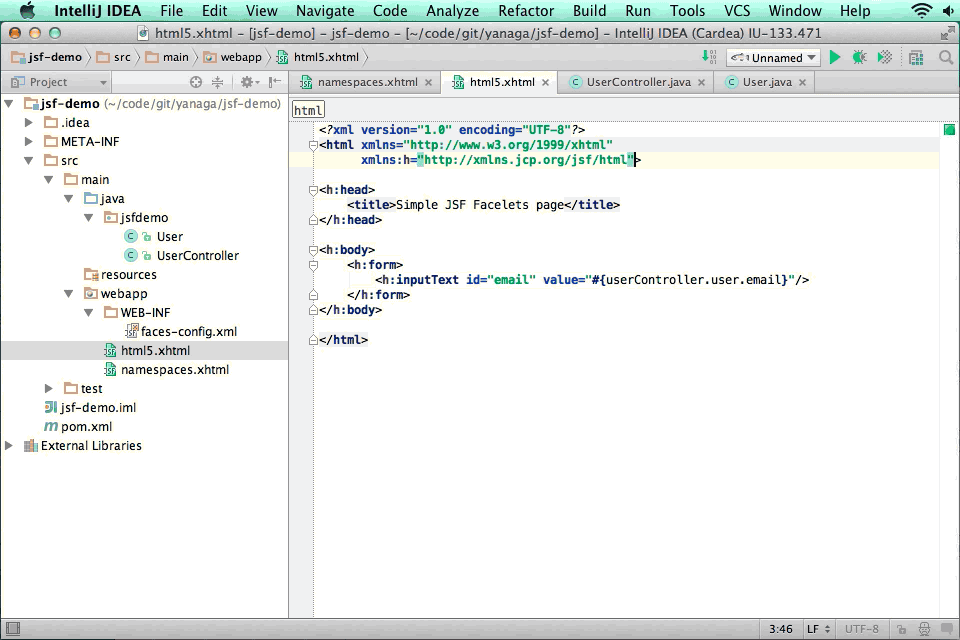Start debugging with the bug icon

pos(859,58)
